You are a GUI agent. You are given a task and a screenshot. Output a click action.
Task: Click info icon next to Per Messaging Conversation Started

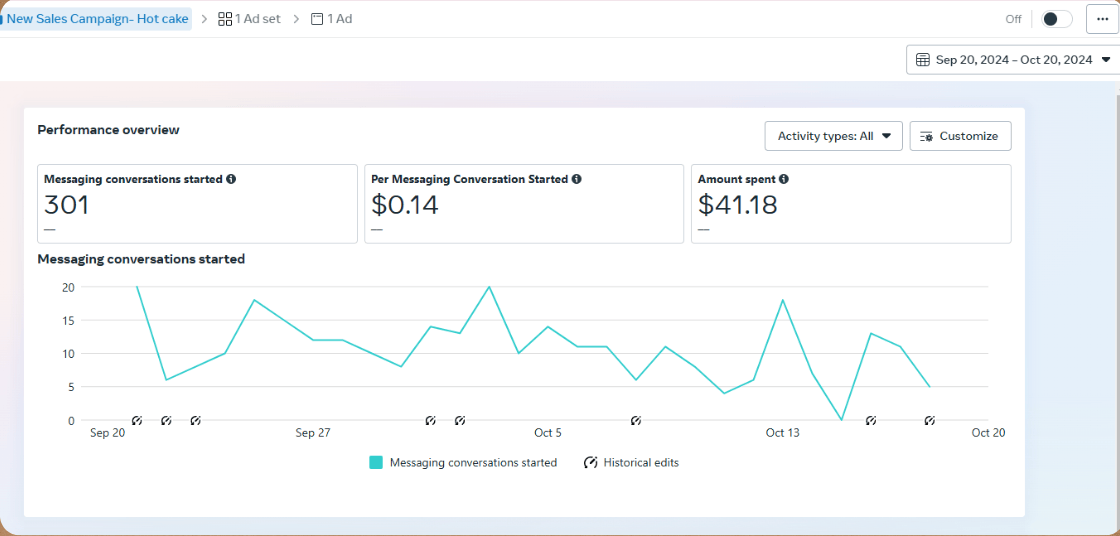[x=577, y=180]
